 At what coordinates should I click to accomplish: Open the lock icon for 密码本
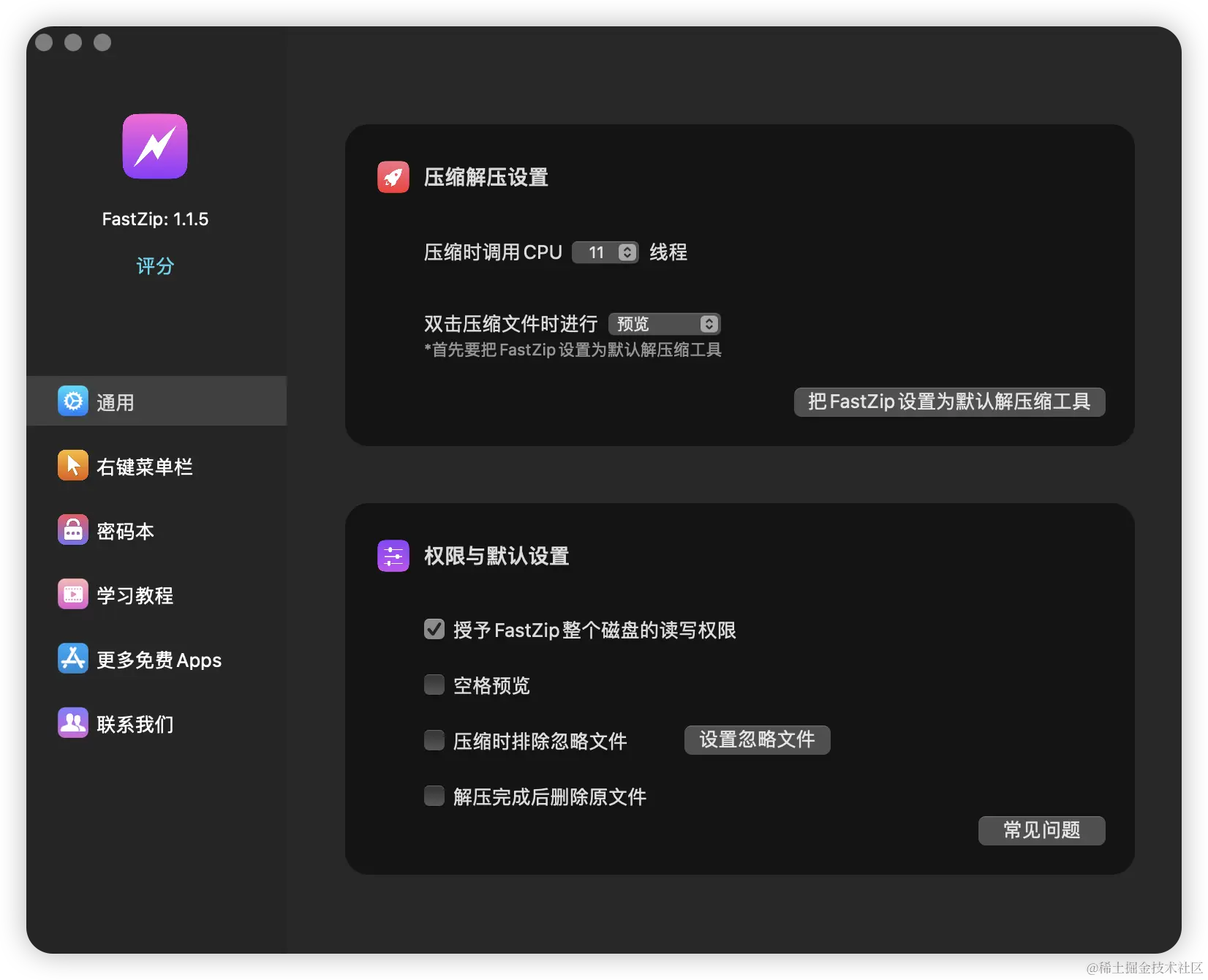pos(72,529)
